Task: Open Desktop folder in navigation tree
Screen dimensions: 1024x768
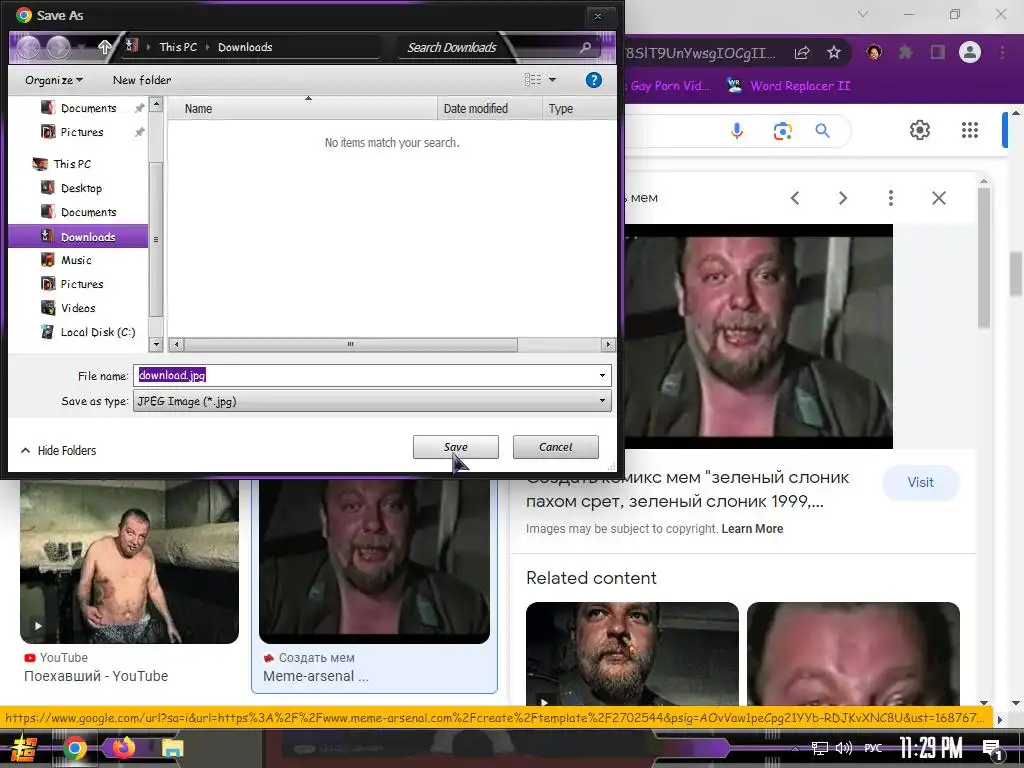Action: coord(81,188)
